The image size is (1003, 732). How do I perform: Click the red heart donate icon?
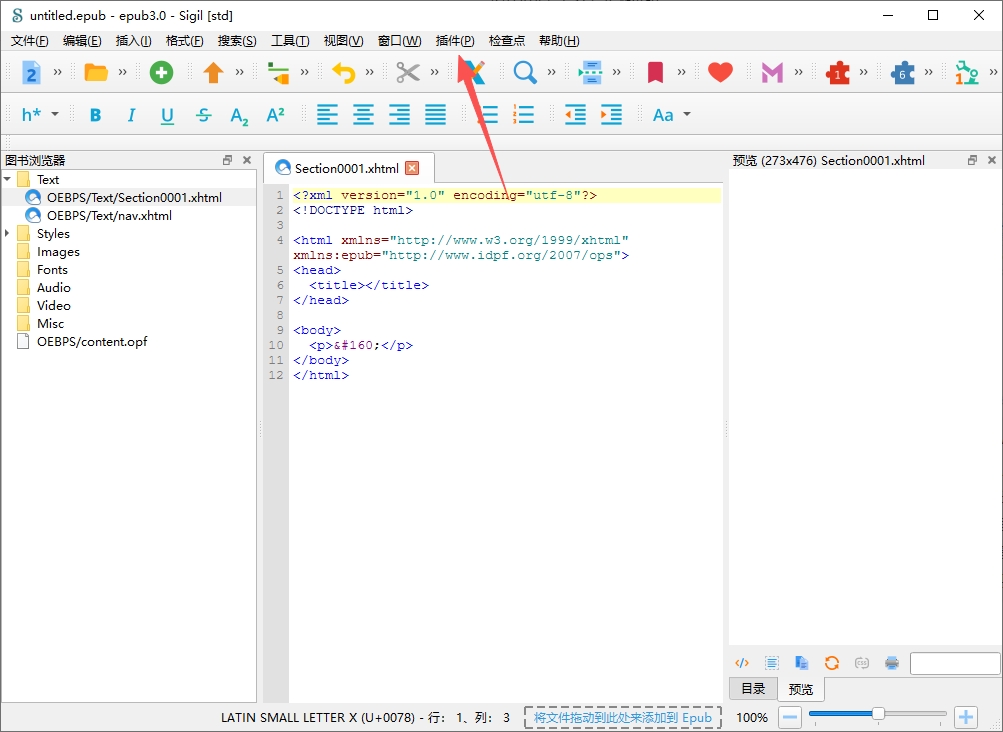(720, 72)
